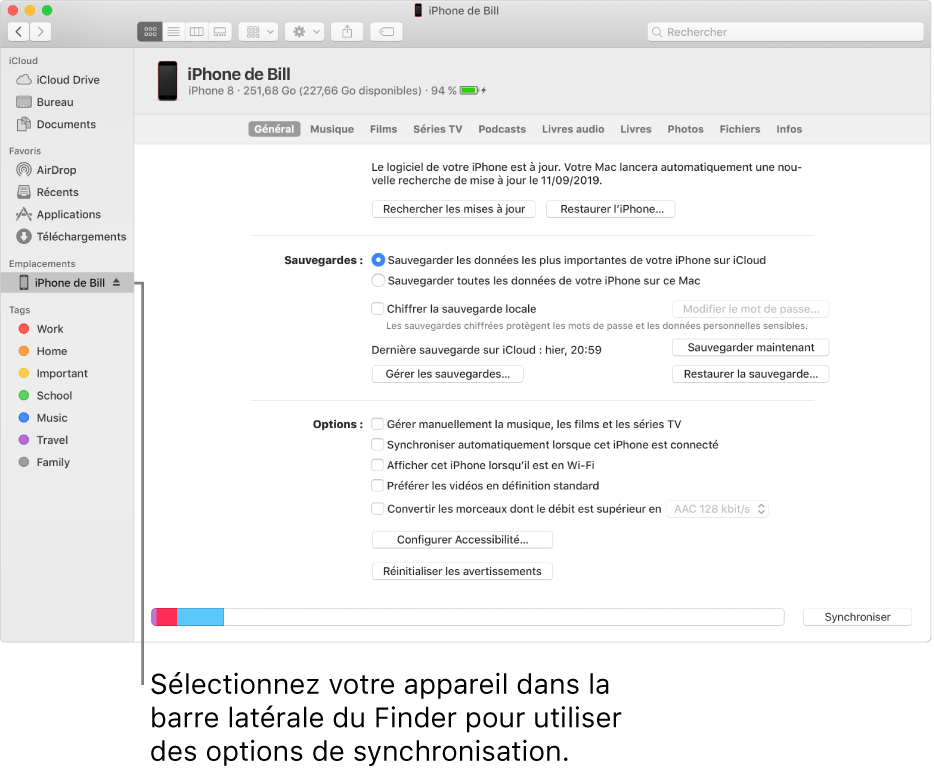
Task: Click Restaurer la sauvegarde button
Action: [751, 374]
